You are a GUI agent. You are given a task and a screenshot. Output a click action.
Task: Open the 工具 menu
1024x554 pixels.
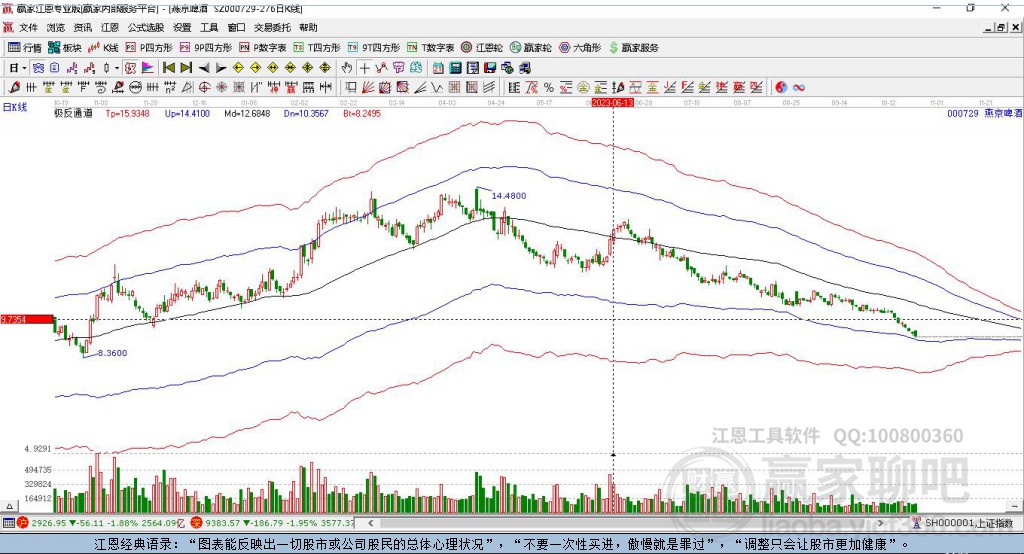[209, 27]
